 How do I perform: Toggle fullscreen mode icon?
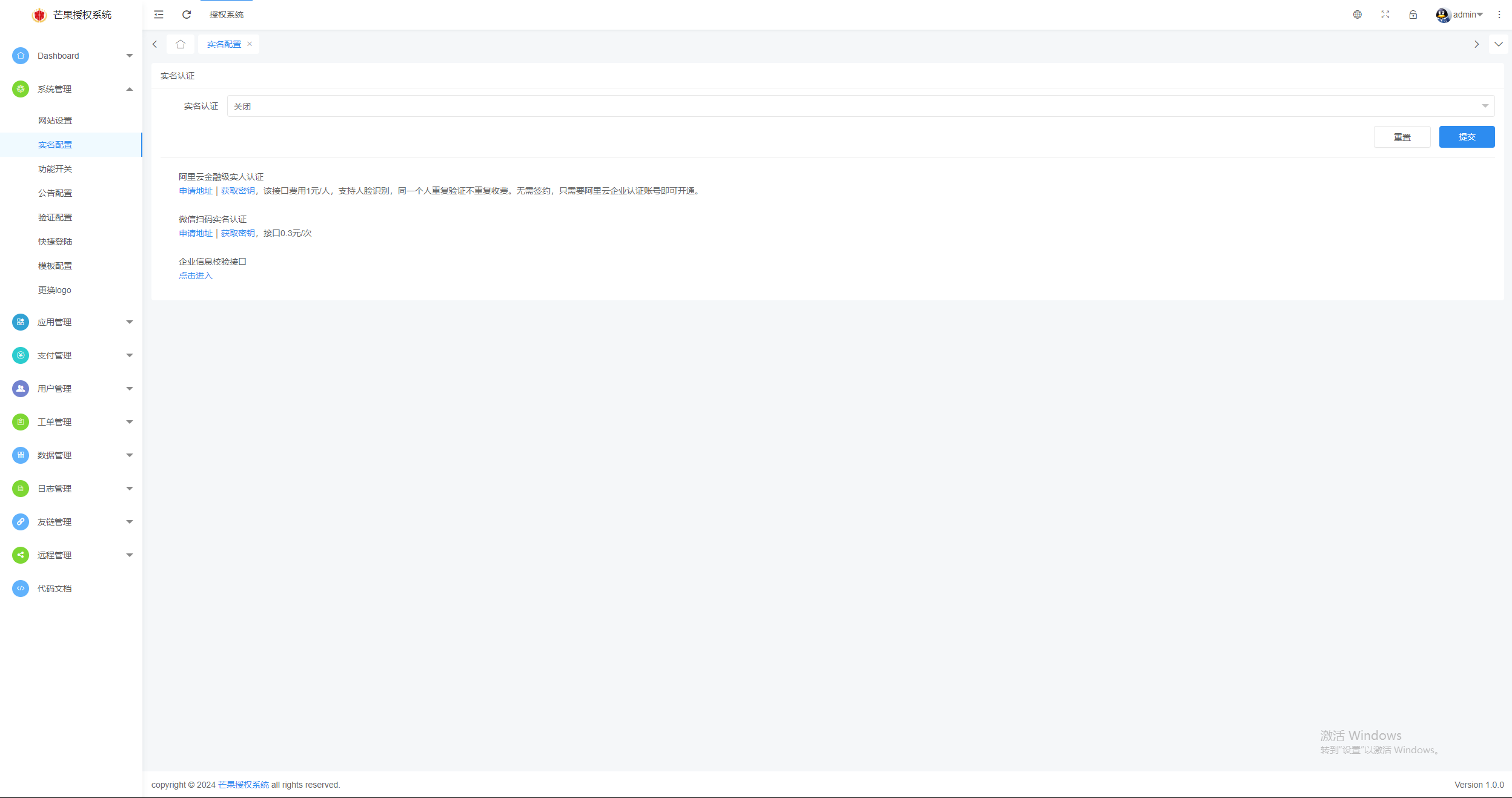(1385, 15)
